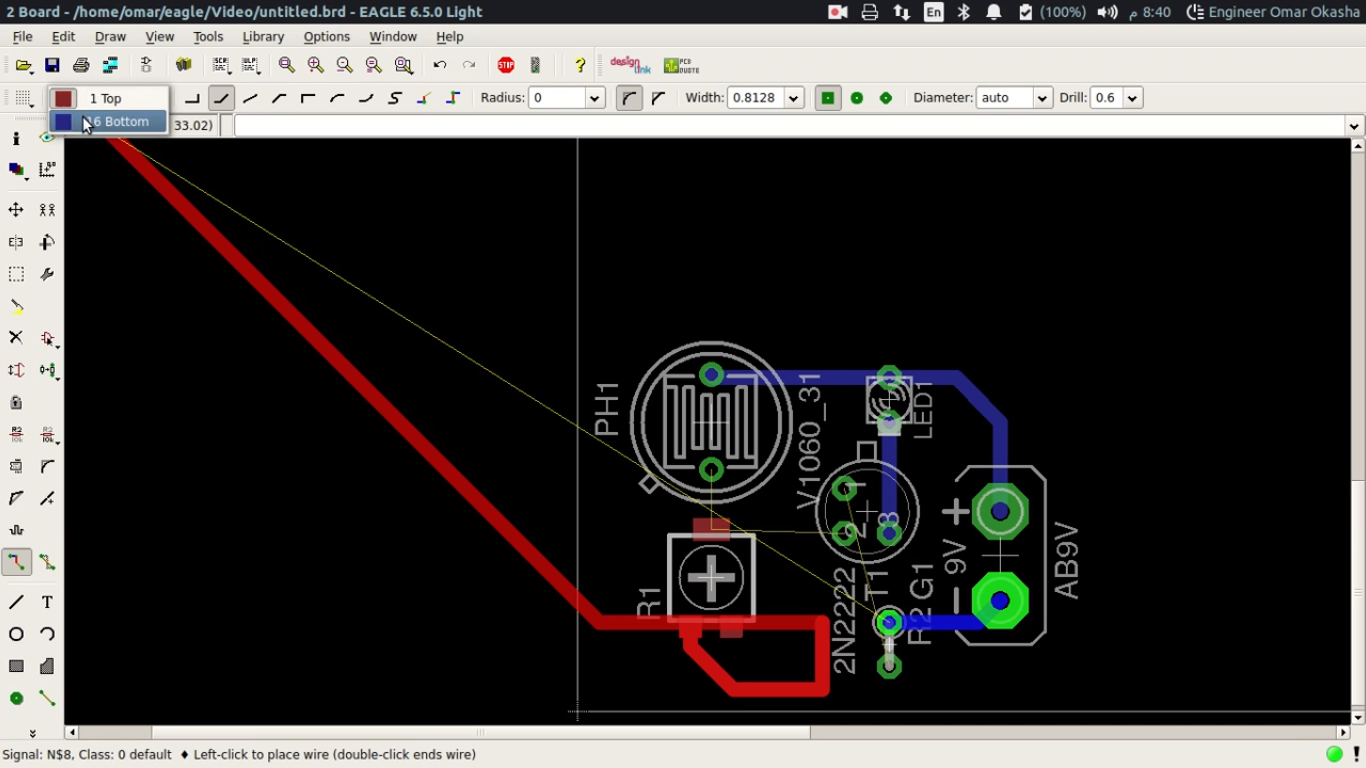Switch to schematic view icon
The image size is (1366, 768).
tap(146, 66)
